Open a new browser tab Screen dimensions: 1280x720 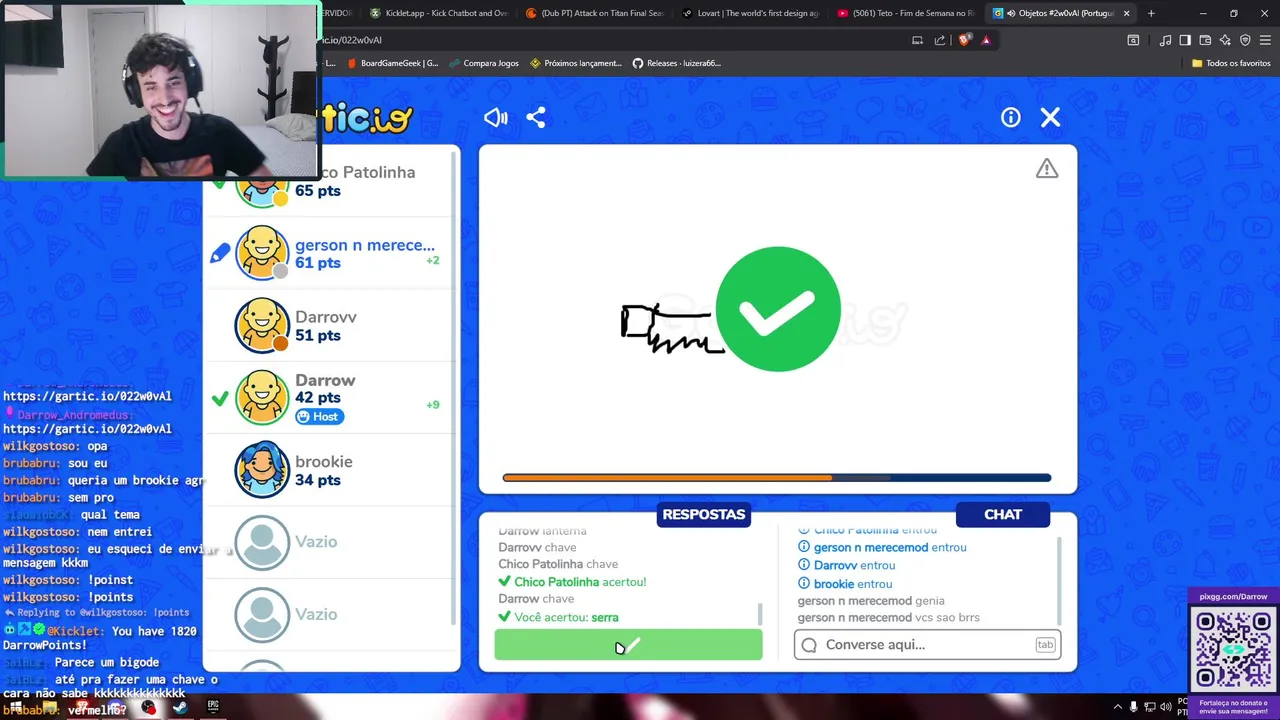(x=1151, y=13)
